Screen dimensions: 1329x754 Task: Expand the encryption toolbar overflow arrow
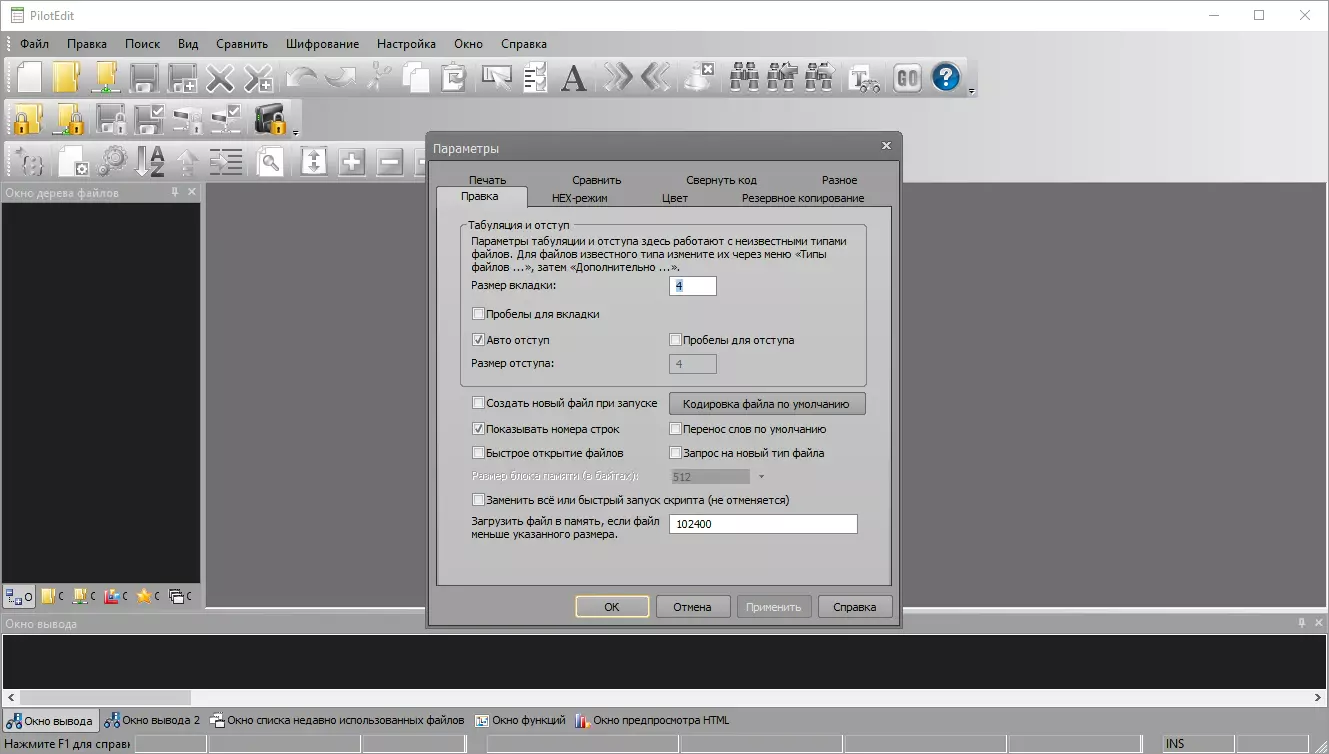[295, 132]
